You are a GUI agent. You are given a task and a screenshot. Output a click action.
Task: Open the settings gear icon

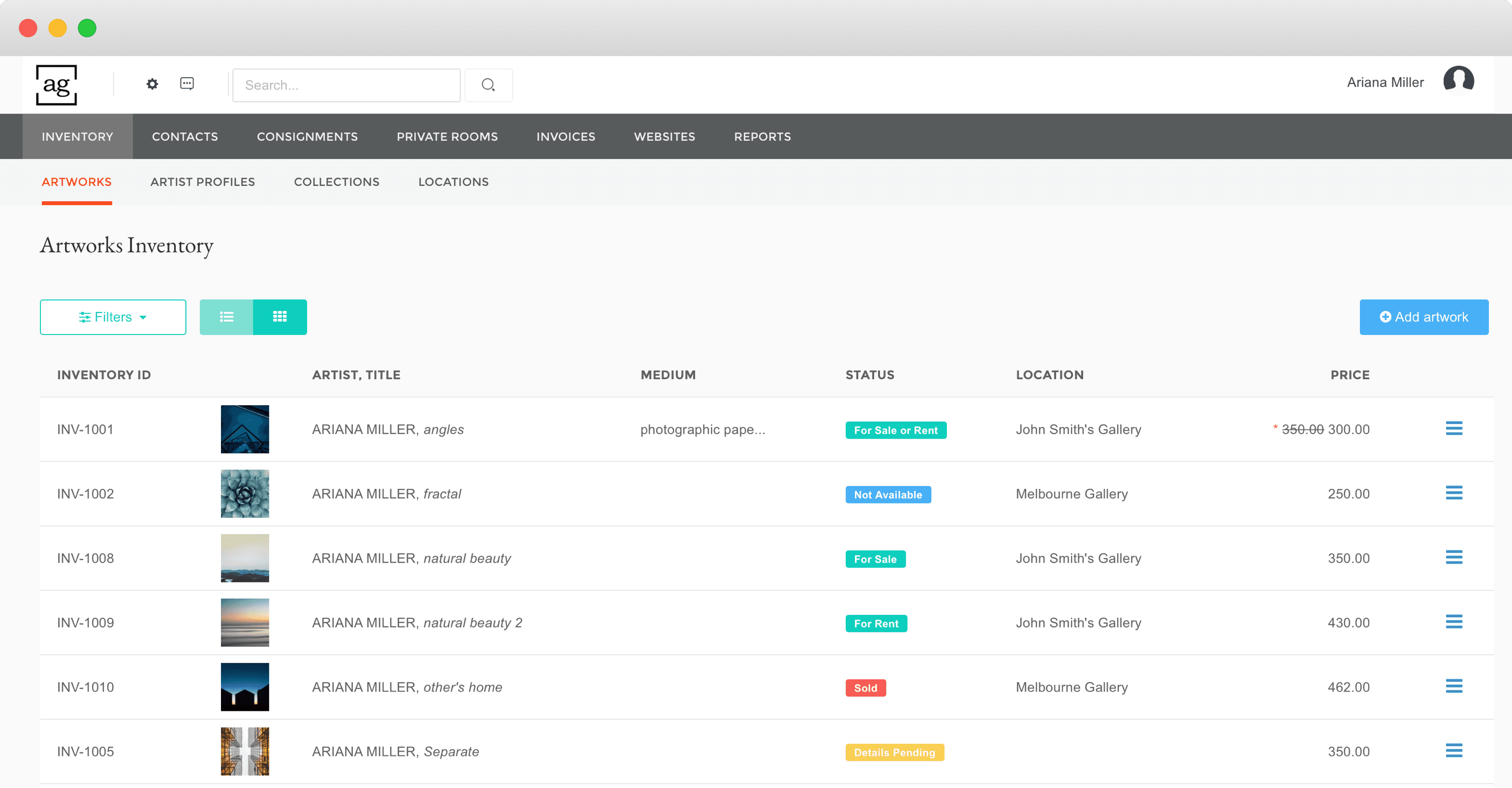click(152, 84)
